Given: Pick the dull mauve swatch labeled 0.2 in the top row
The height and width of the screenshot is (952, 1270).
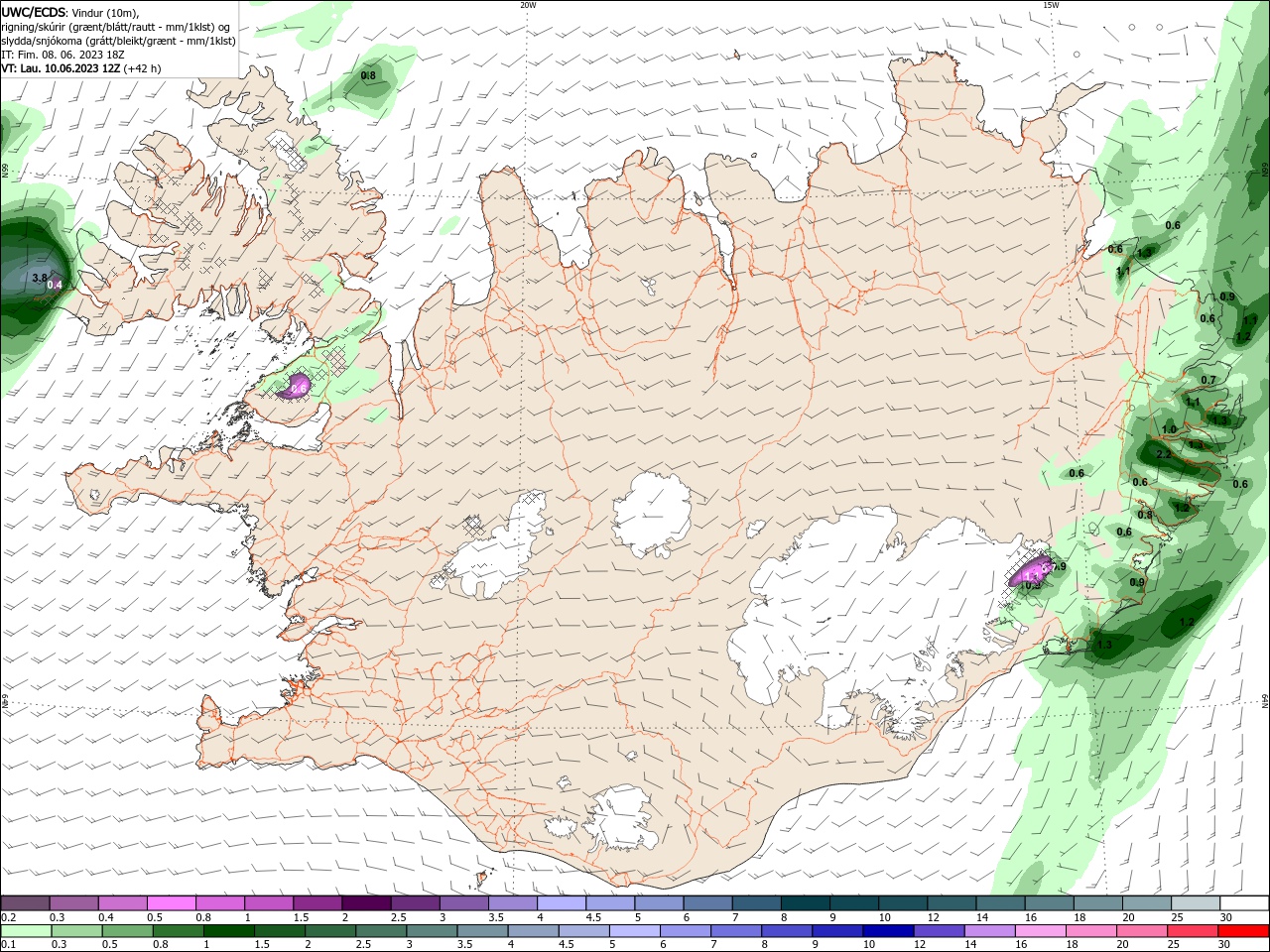Looking at the screenshot, I should [x=25, y=903].
